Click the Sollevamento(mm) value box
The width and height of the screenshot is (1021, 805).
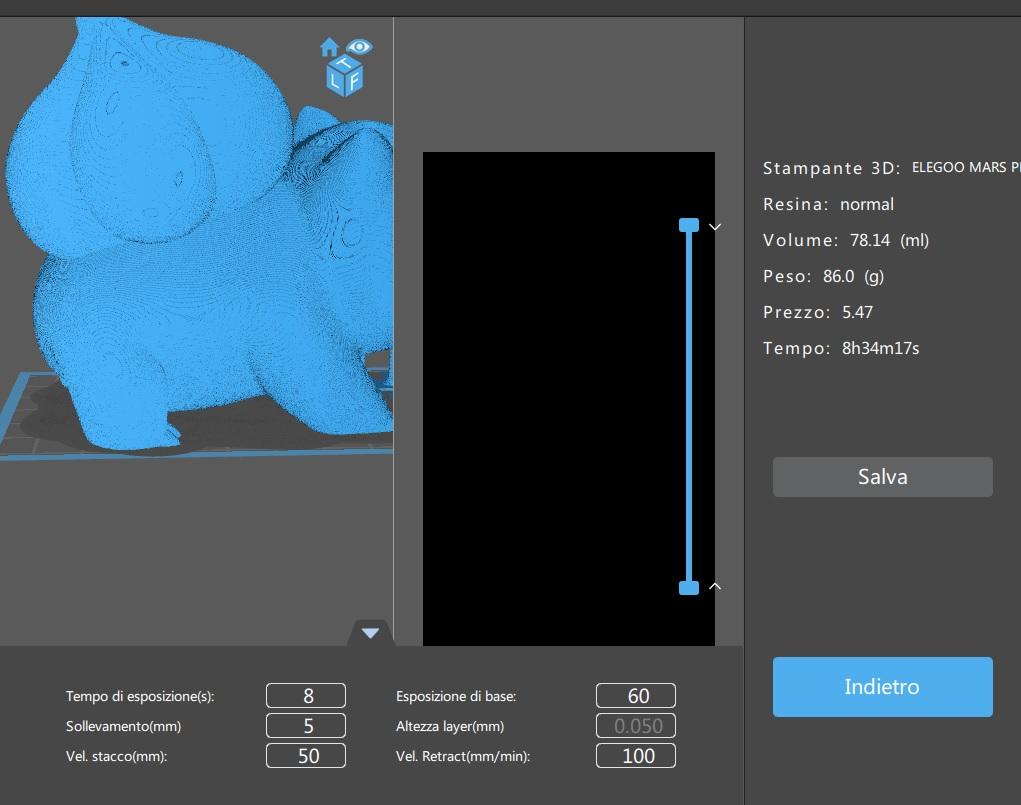coord(306,726)
